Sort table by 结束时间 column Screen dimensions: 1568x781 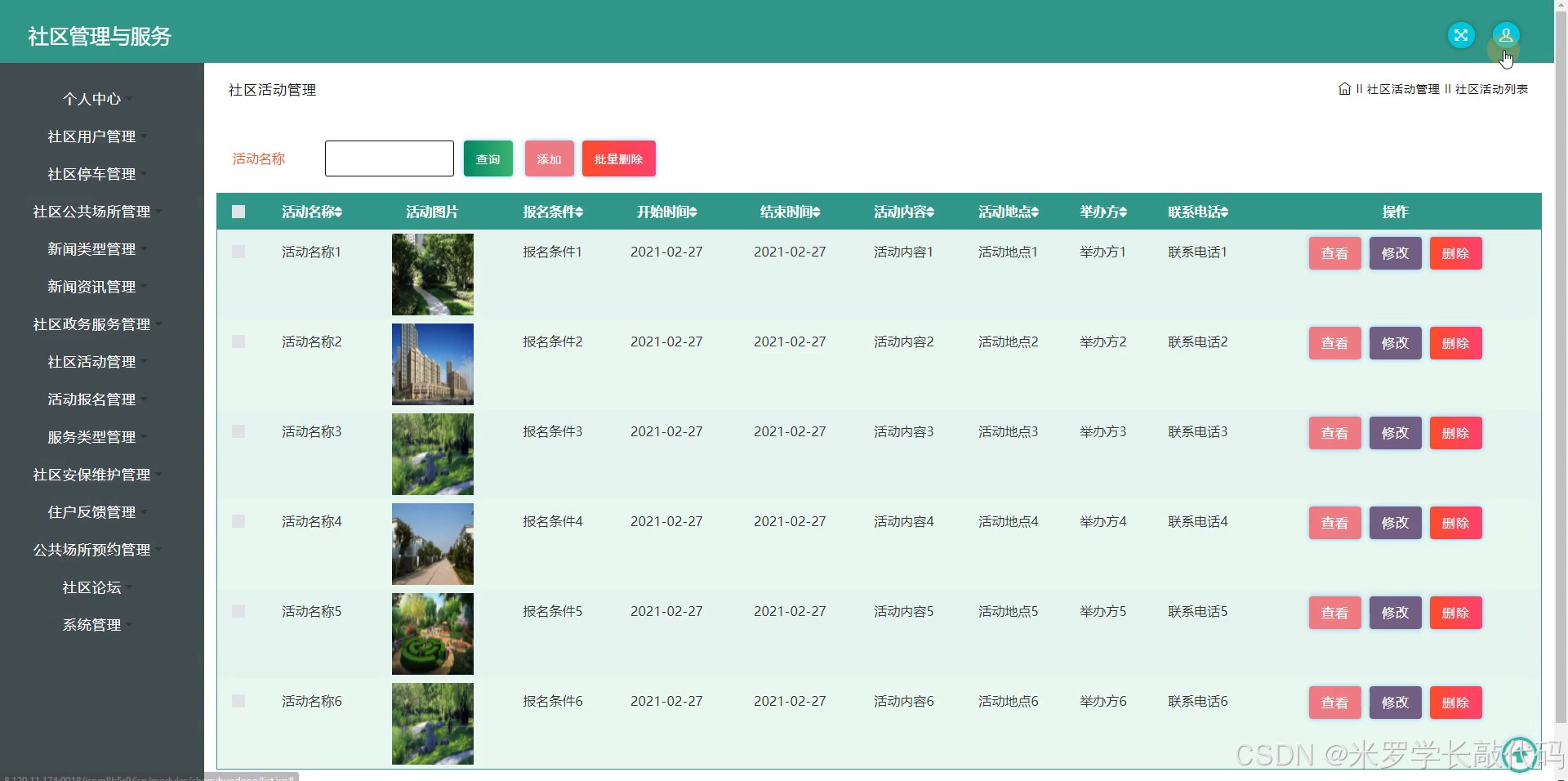tap(789, 212)
